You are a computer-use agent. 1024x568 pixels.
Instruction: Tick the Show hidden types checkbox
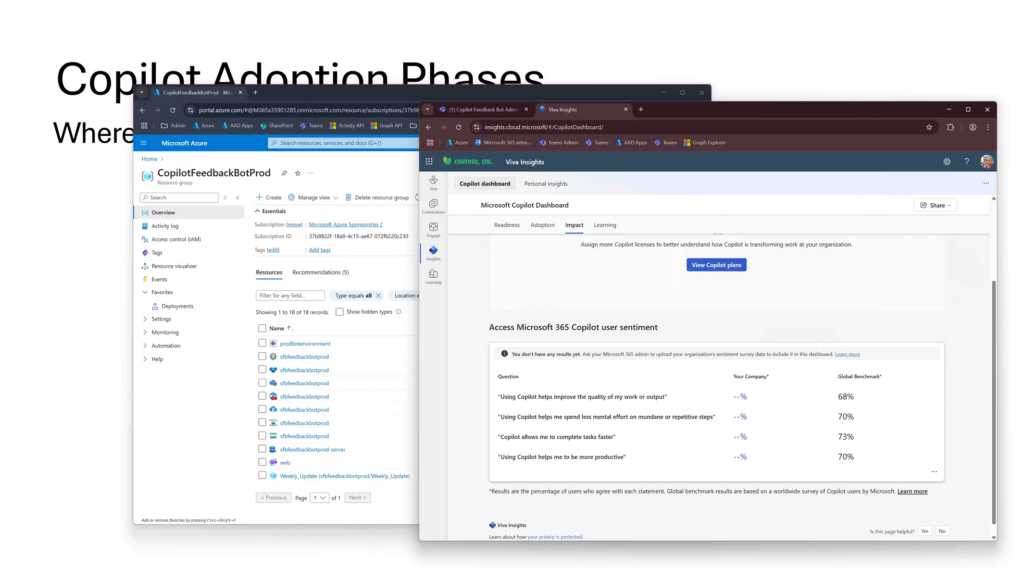340,312
